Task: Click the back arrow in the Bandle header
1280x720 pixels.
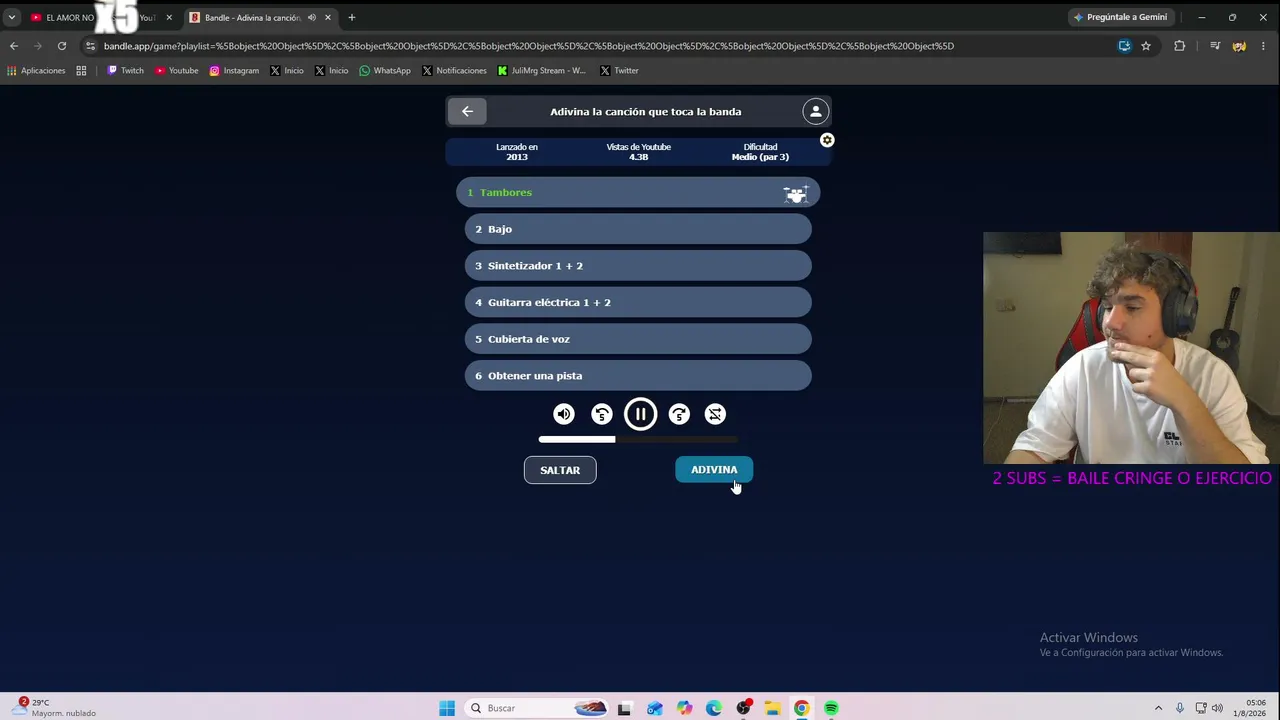Action: coord(467,112)
